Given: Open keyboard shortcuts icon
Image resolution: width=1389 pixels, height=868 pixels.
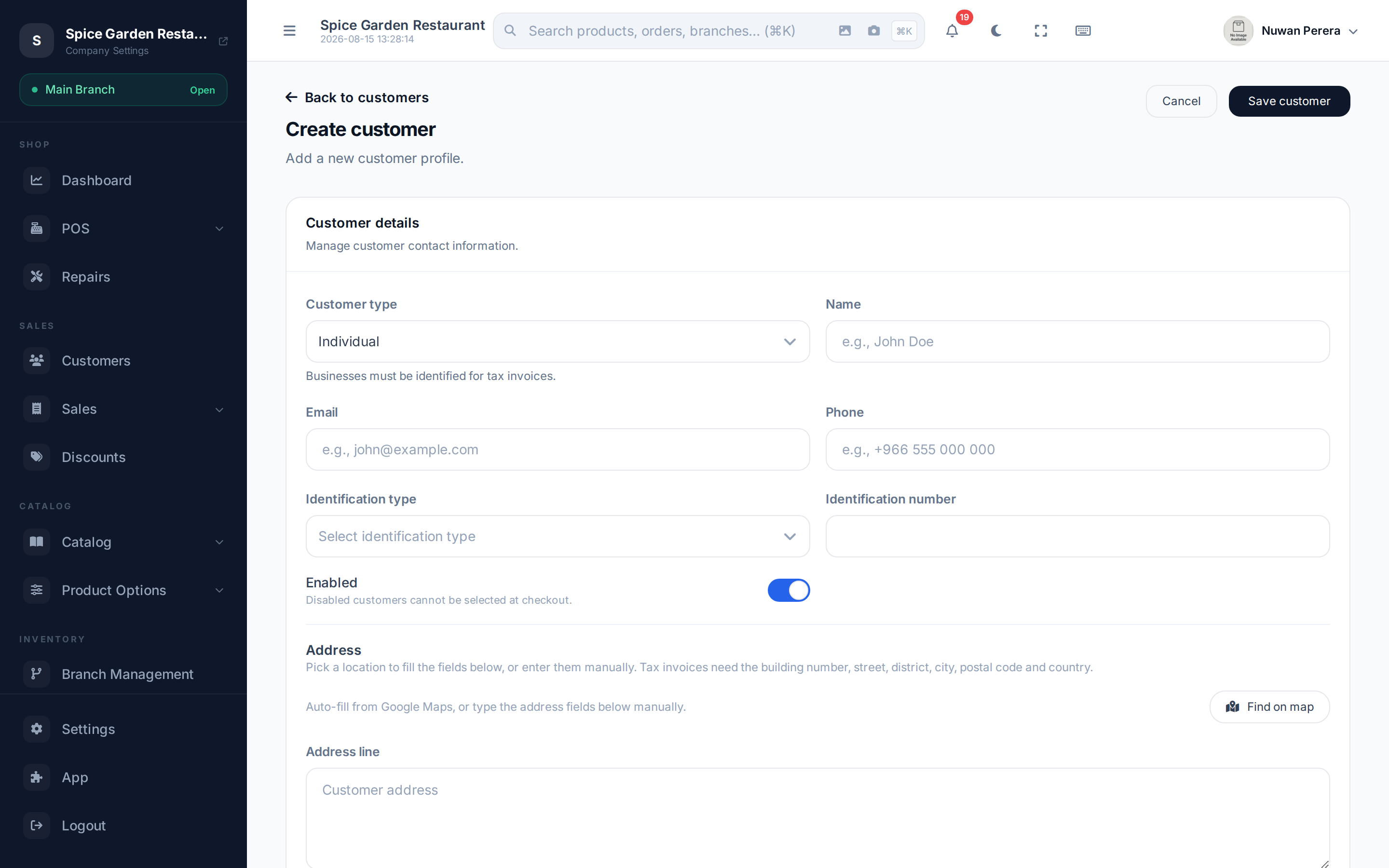Looking at the screenshot, I should (1082, 30).
